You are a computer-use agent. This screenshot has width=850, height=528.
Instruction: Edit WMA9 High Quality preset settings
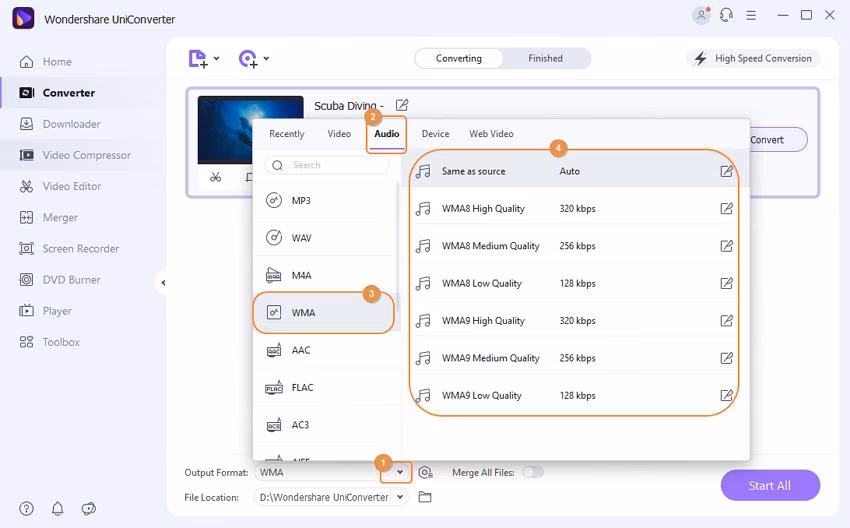726,321
